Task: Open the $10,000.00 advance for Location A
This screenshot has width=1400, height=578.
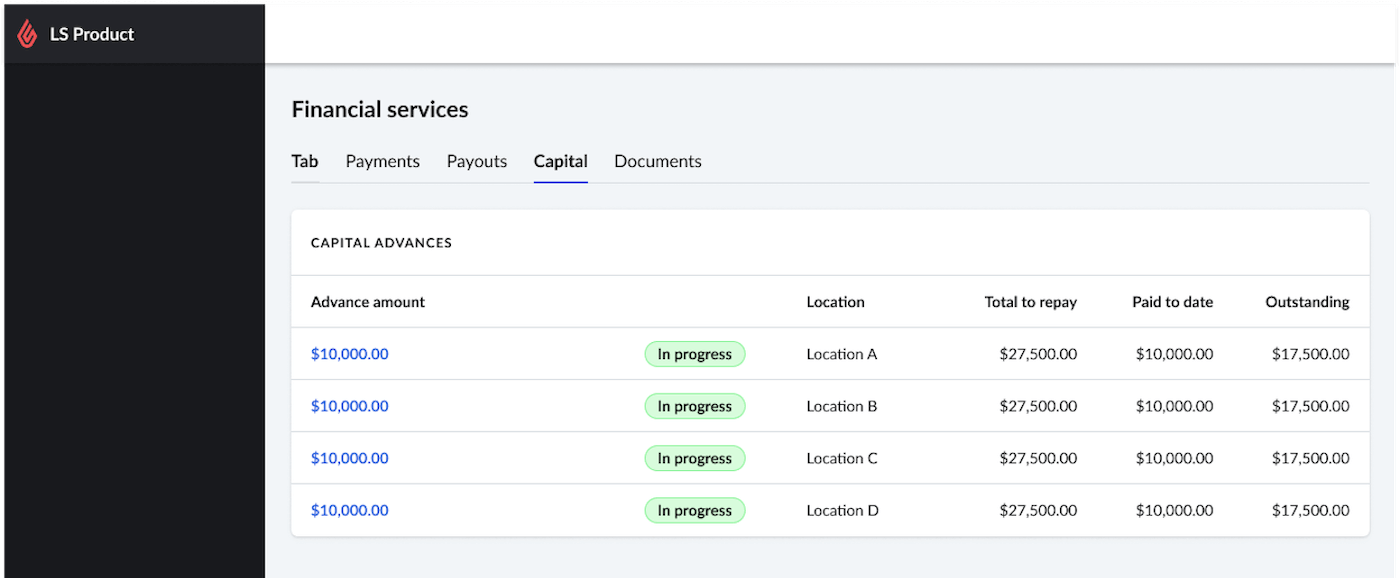Action: pos(349,354)
